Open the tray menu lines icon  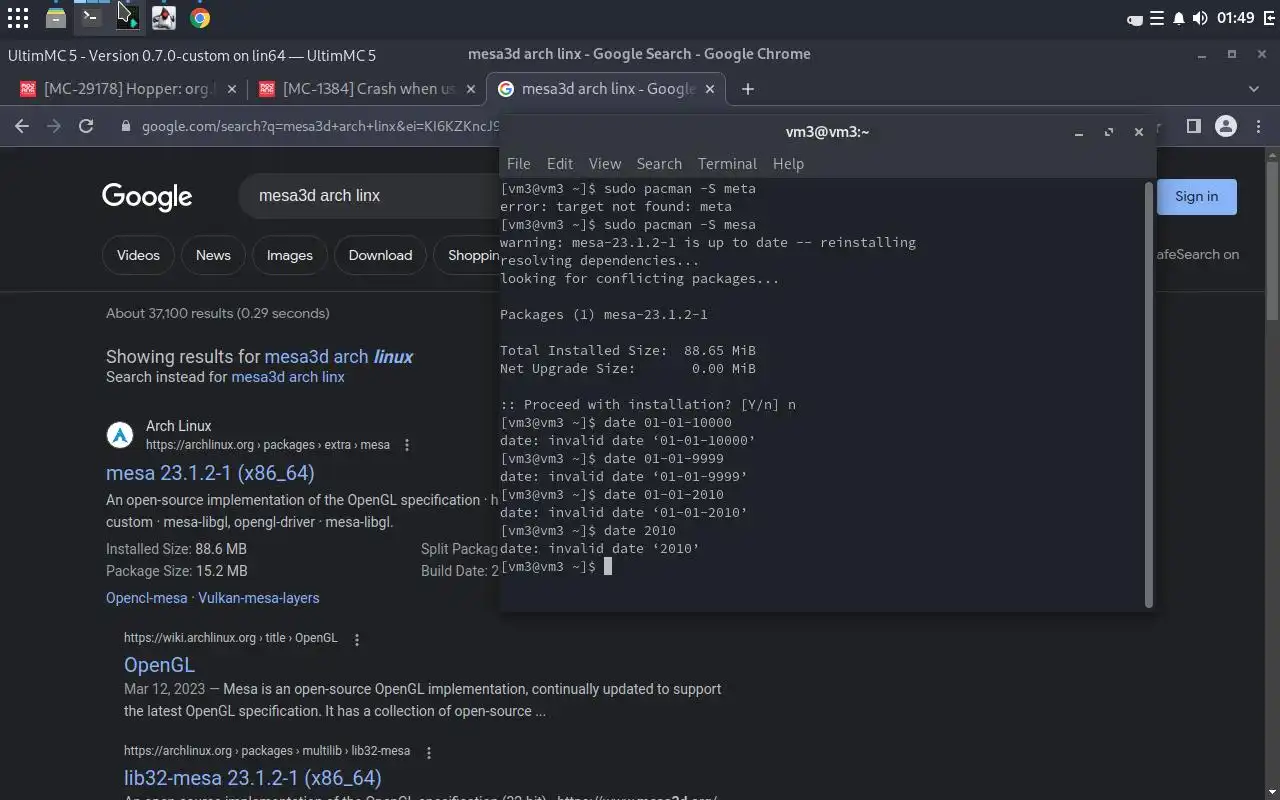[1157, 18]
